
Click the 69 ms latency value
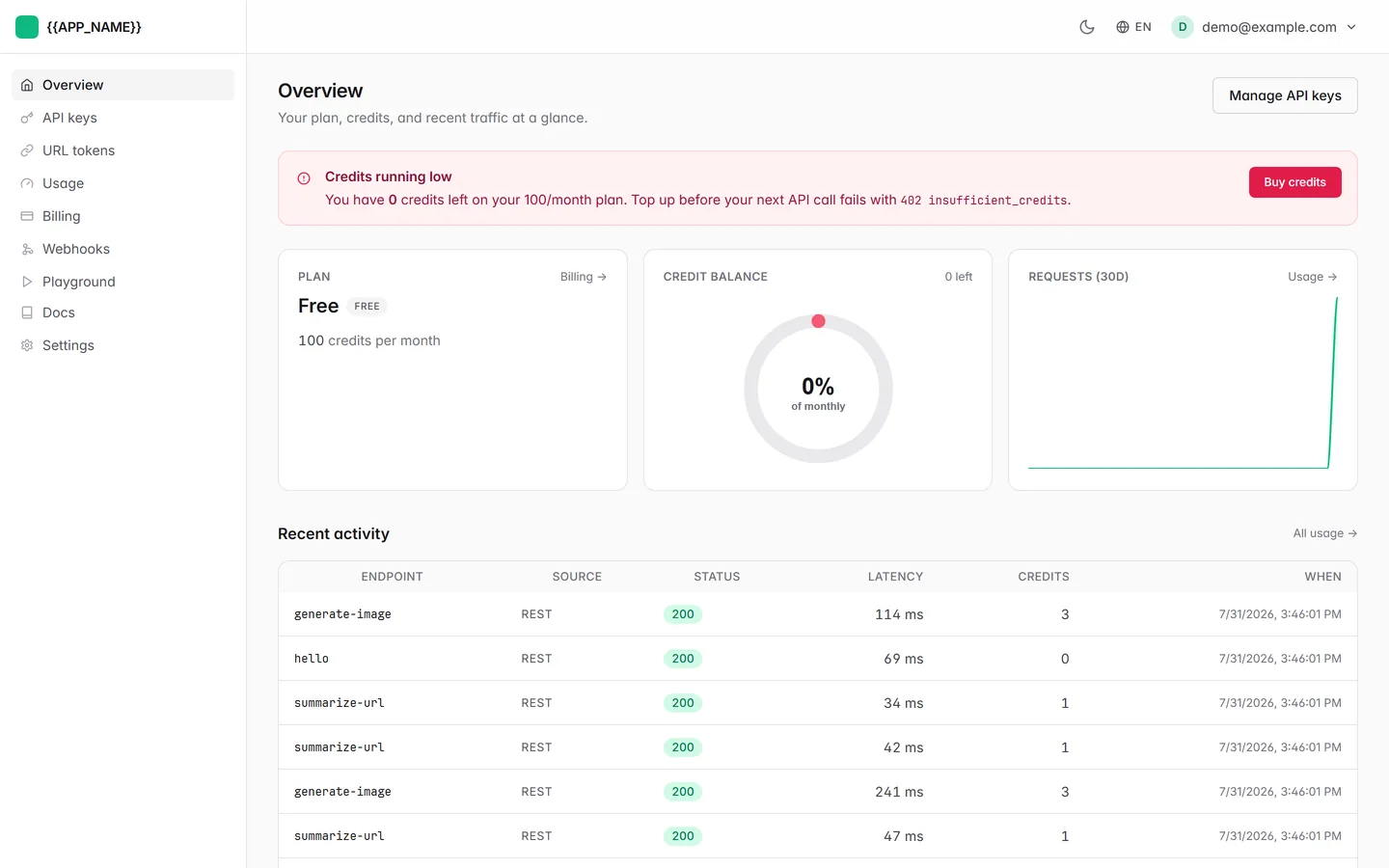click(x=904, y=659)
